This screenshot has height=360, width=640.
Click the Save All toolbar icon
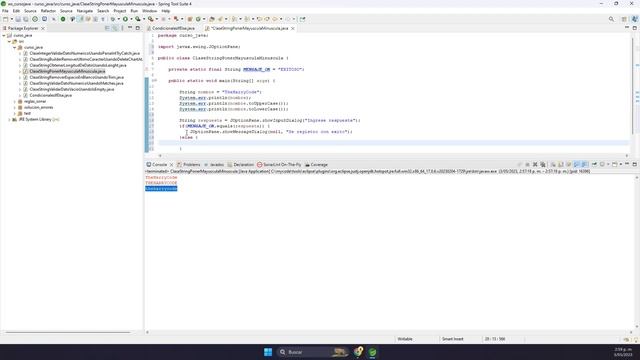(x=25, y=19)
